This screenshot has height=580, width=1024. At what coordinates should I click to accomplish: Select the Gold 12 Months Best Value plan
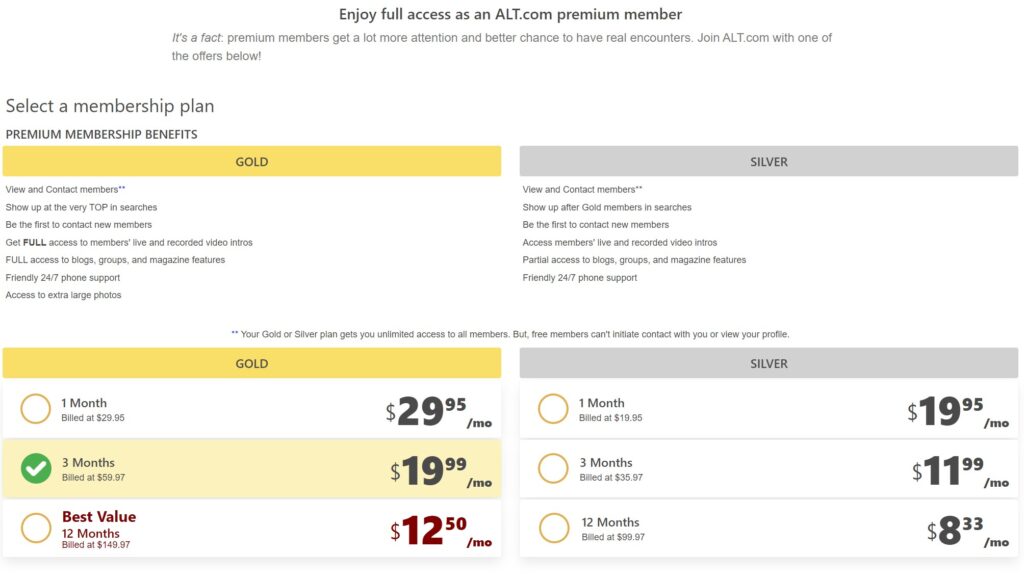point(36,528)
